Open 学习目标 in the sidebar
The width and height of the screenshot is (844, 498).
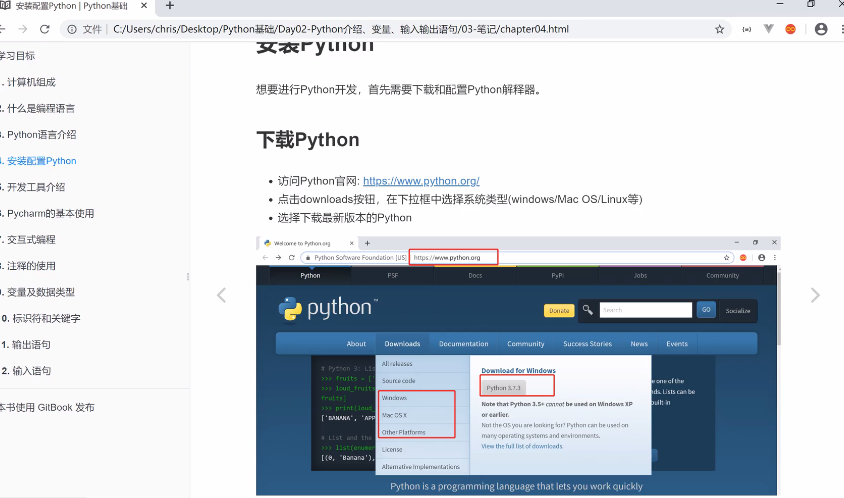tap(18, 55)
